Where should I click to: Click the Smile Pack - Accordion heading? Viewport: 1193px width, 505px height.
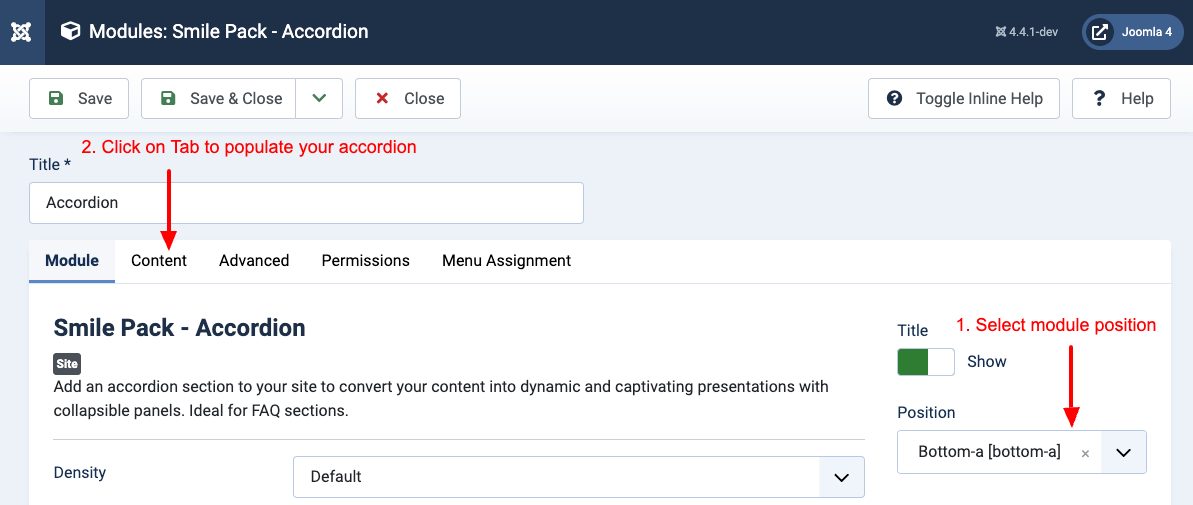click(180, 328)
